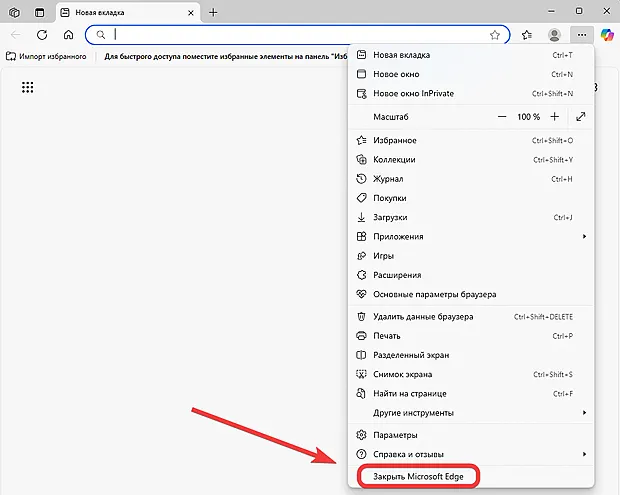Select Покупки menu entry
This screenshot has height=495, width=620.
pos(471,198)
